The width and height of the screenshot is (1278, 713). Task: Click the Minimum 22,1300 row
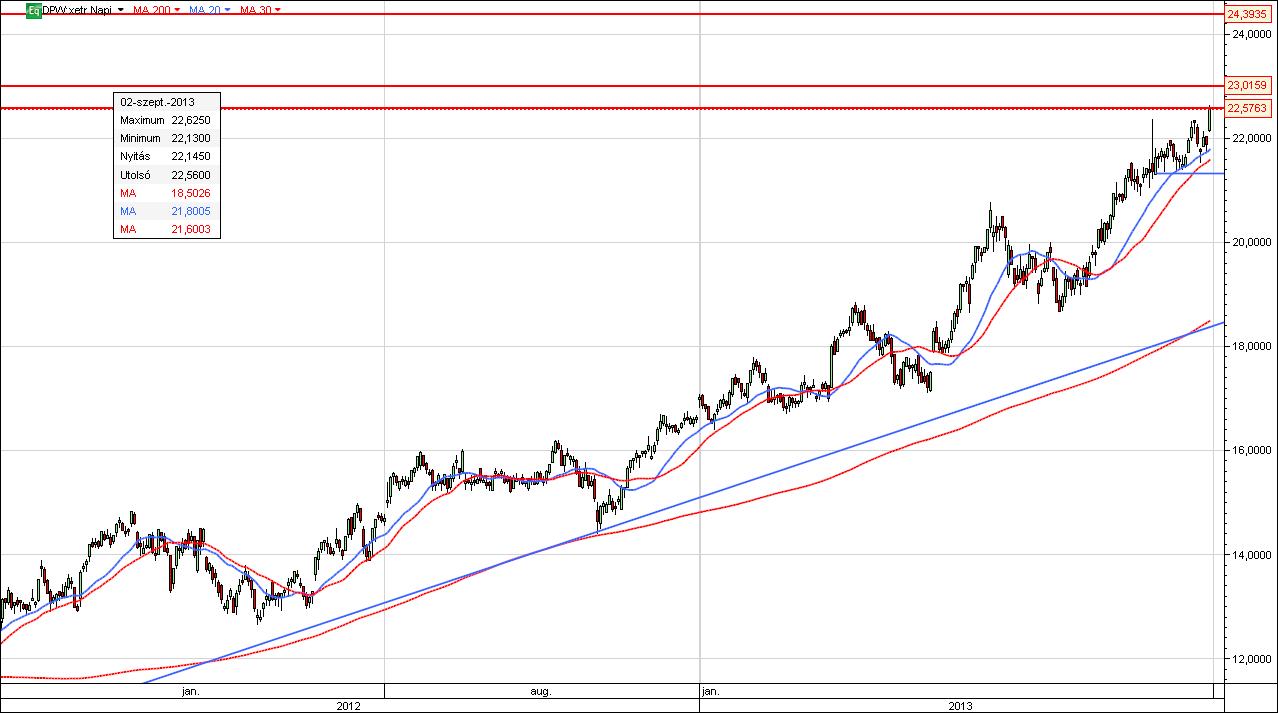(x=166, y=138)
